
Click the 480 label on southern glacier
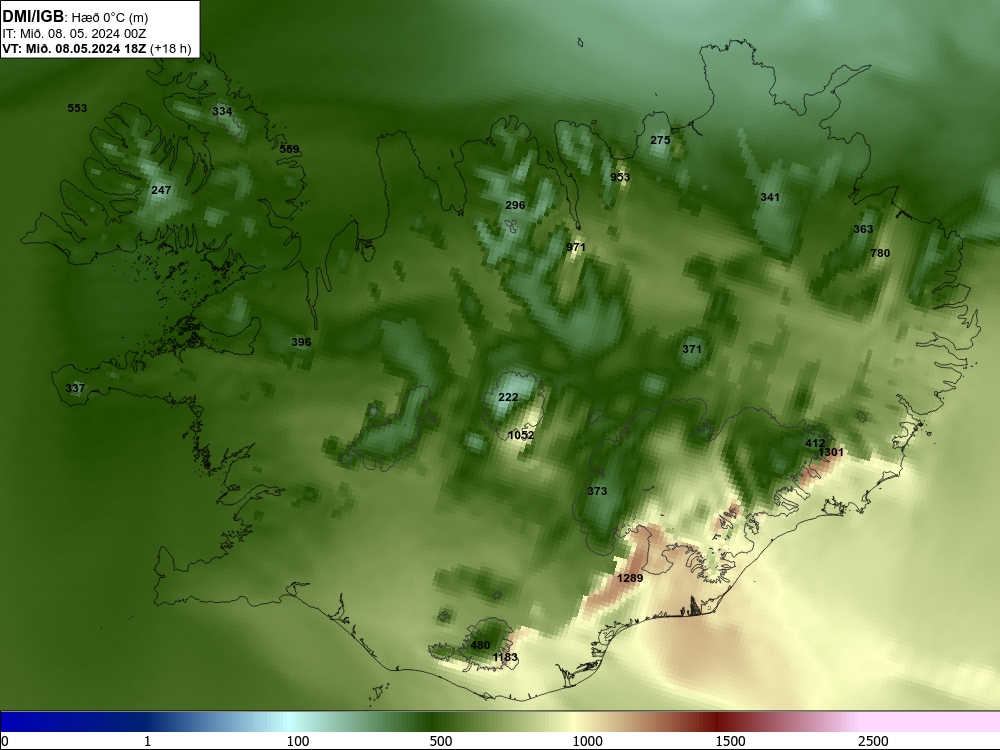pyautogui.click(x=480, y=645)
